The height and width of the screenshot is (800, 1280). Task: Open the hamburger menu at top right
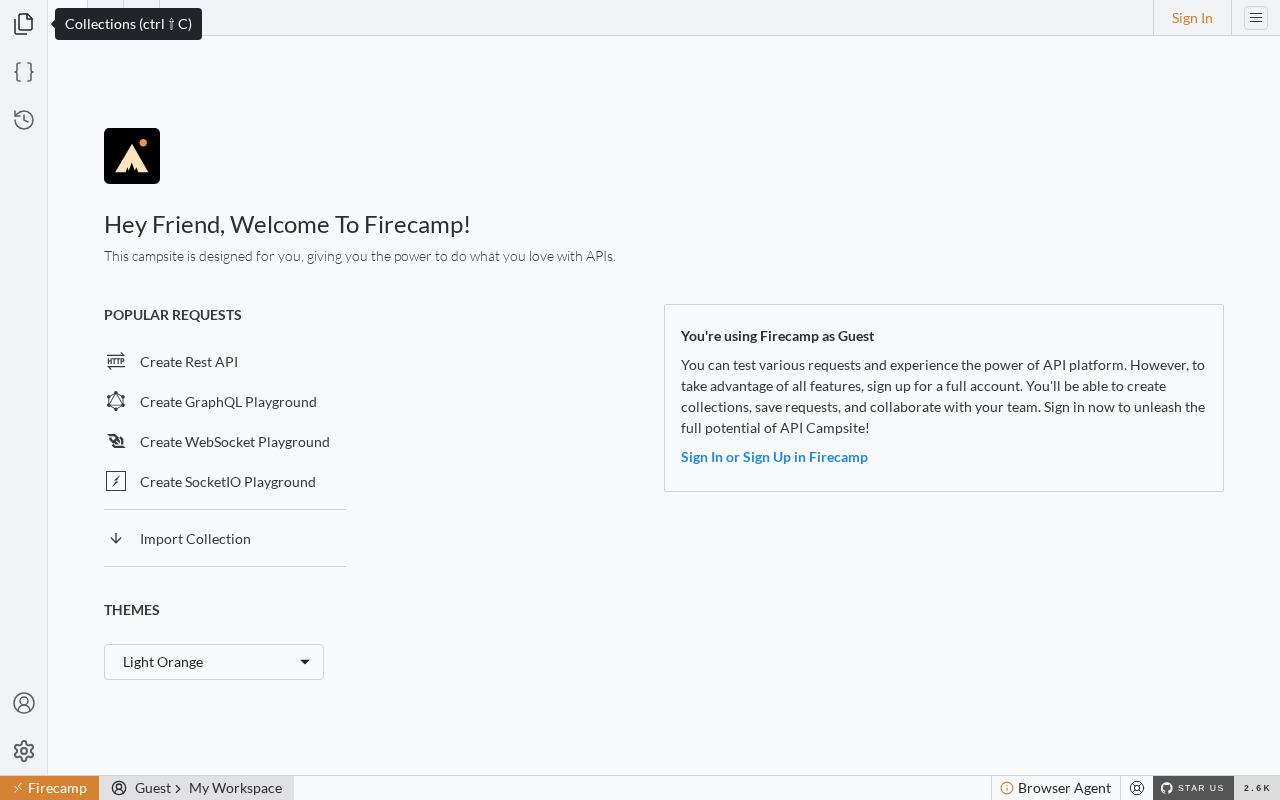(1256, 18)
